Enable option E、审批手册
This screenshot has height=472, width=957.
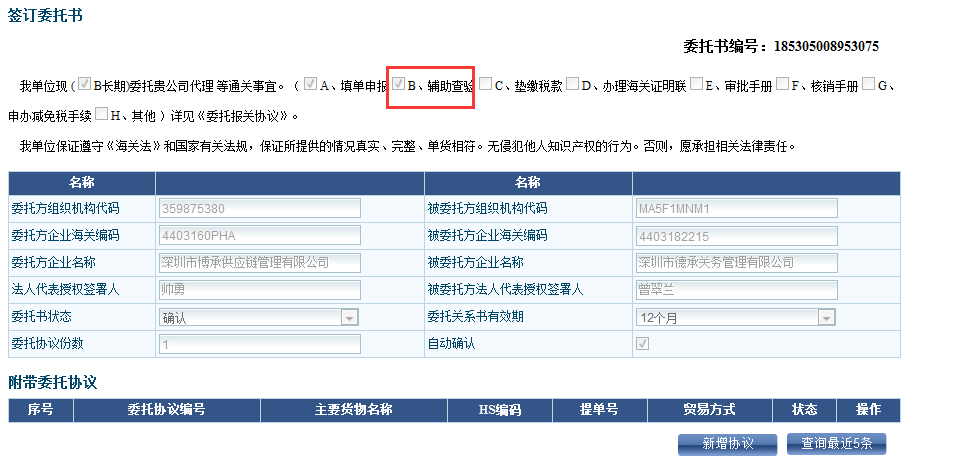(696, 85)
